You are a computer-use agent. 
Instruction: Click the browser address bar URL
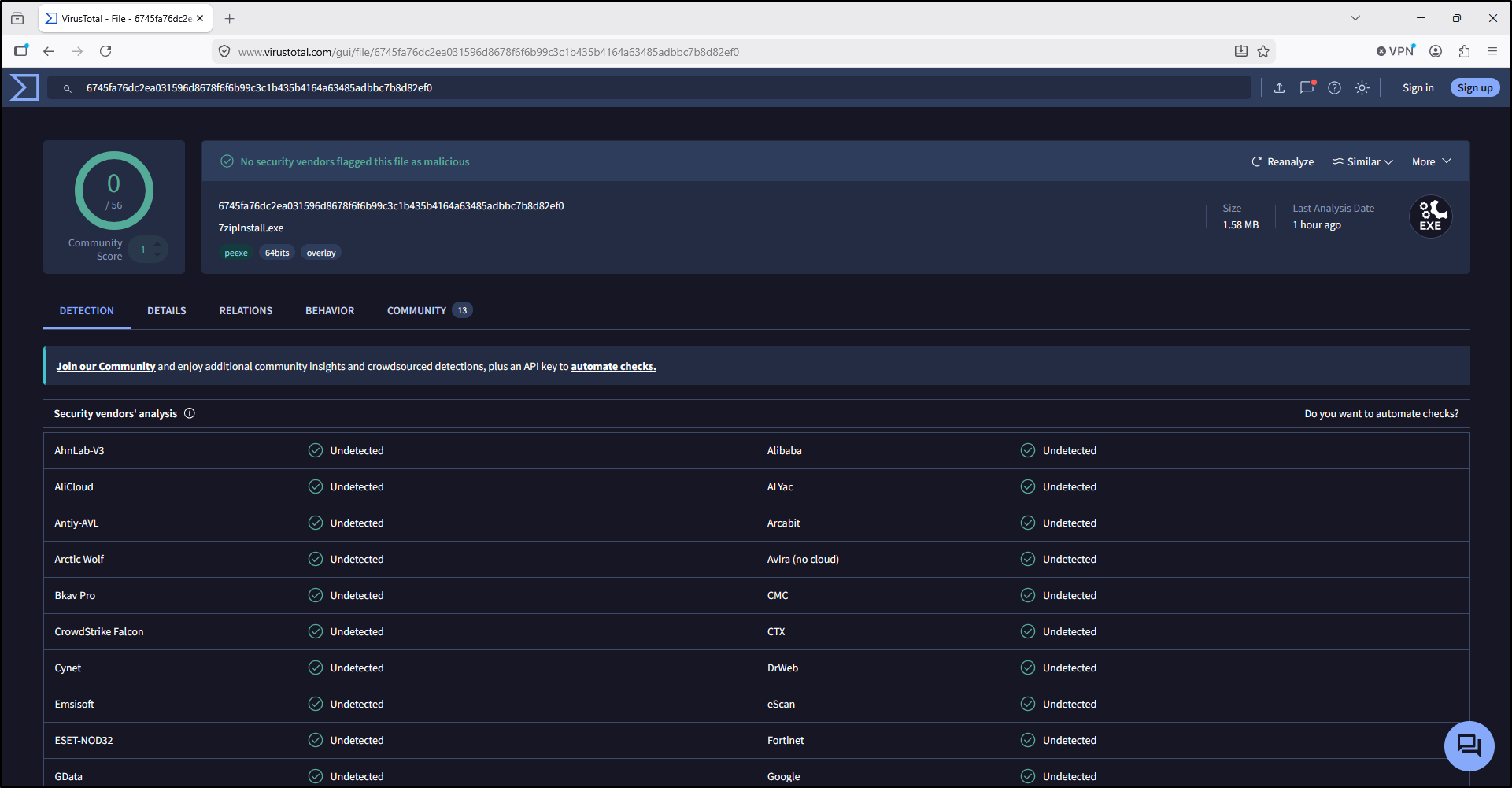click(488, 52)
